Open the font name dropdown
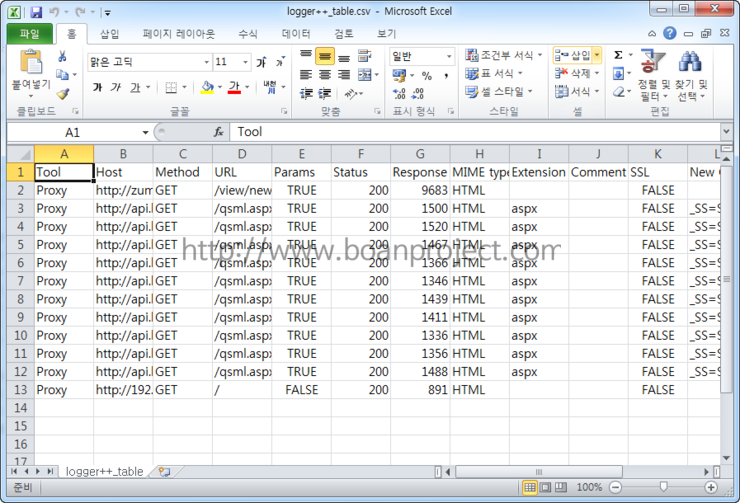 coord(206,62)
